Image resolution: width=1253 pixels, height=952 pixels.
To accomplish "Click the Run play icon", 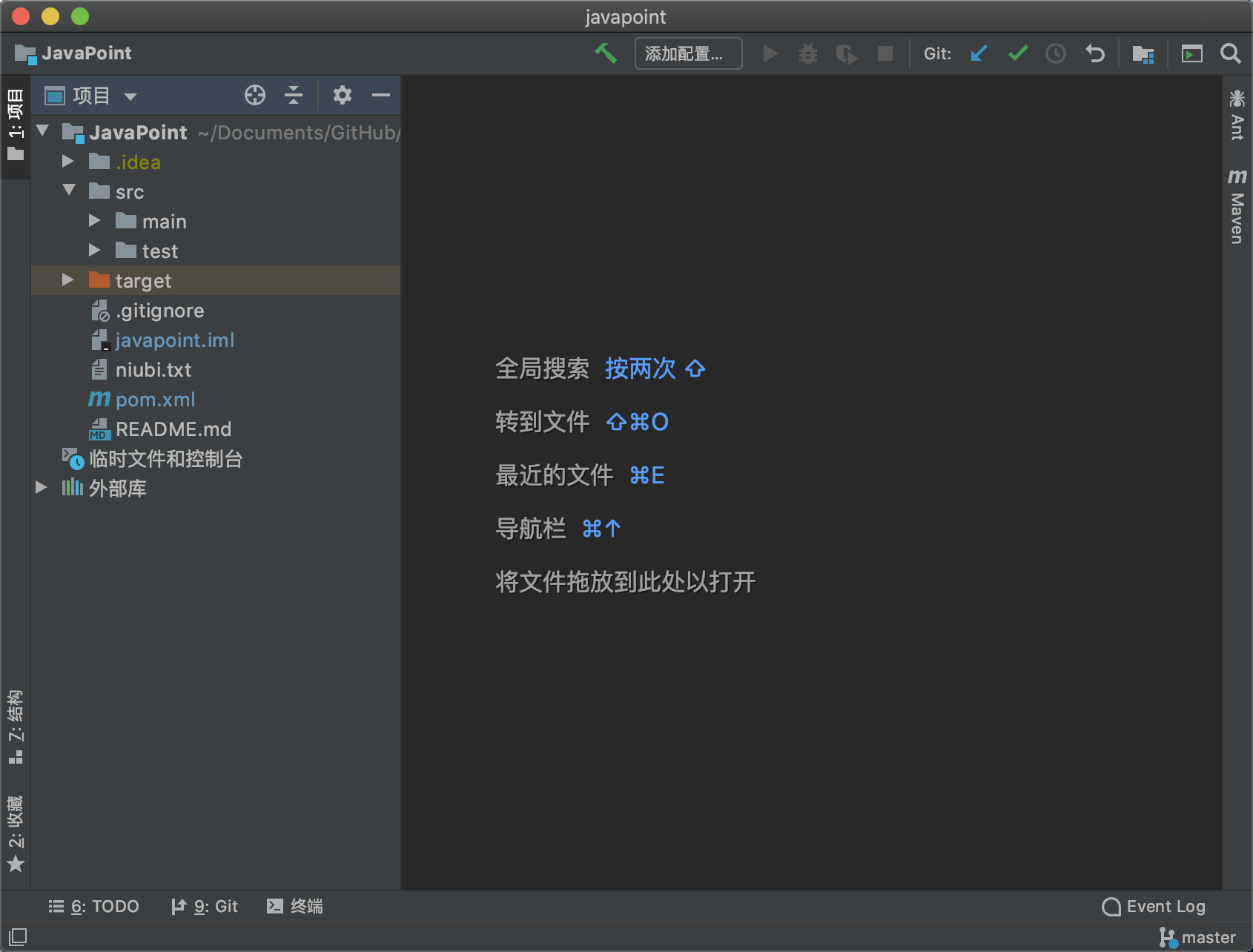I will click(x=770, y=53).
